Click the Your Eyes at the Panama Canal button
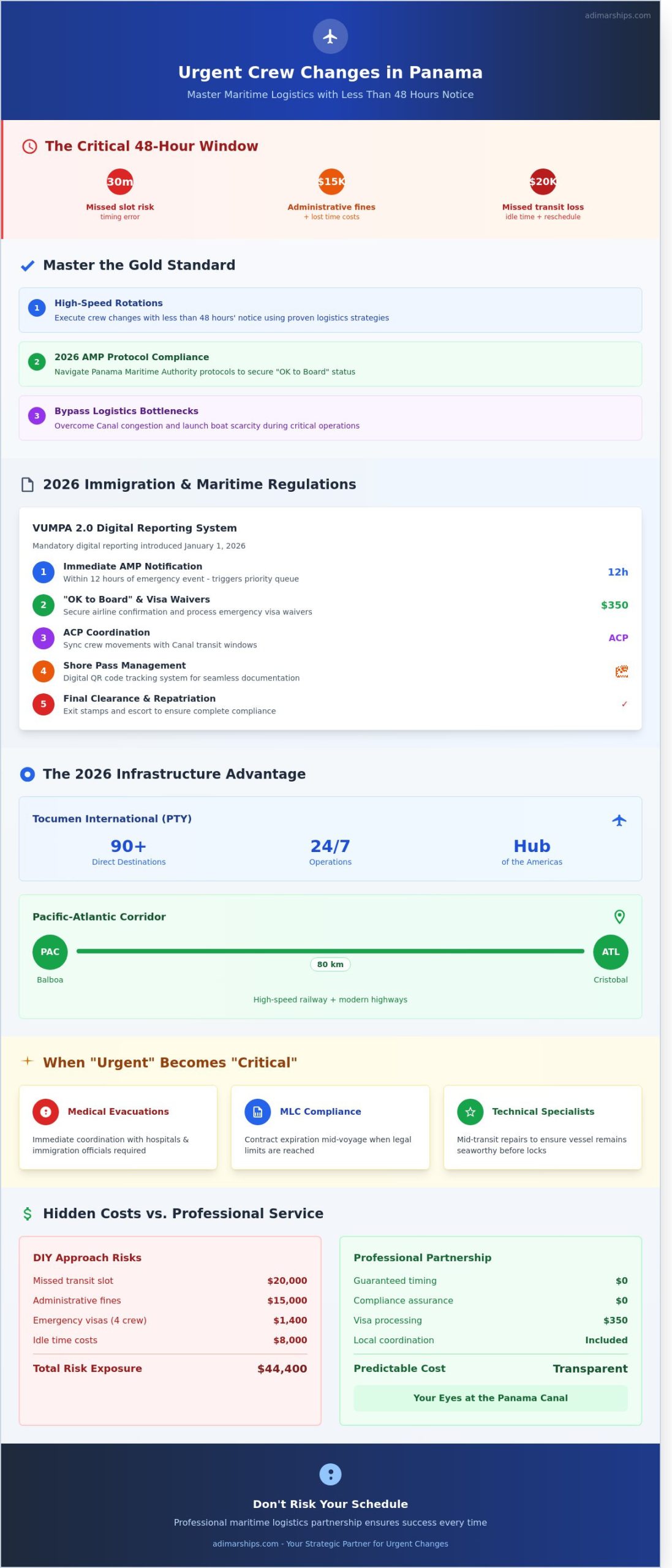This screenshot has width=672, height=1568. [490, 1398]
